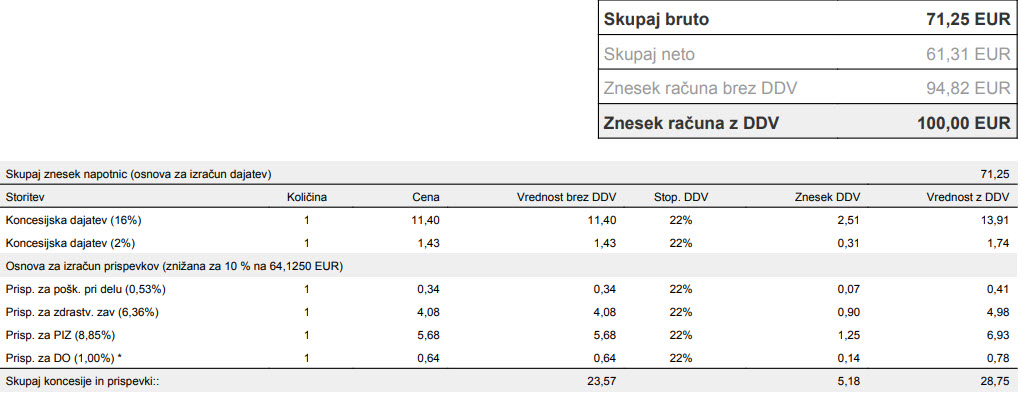Click the Storitev column header
Image resolution: width=1022 pixels, height=395 pixels.
pos(24,197)
